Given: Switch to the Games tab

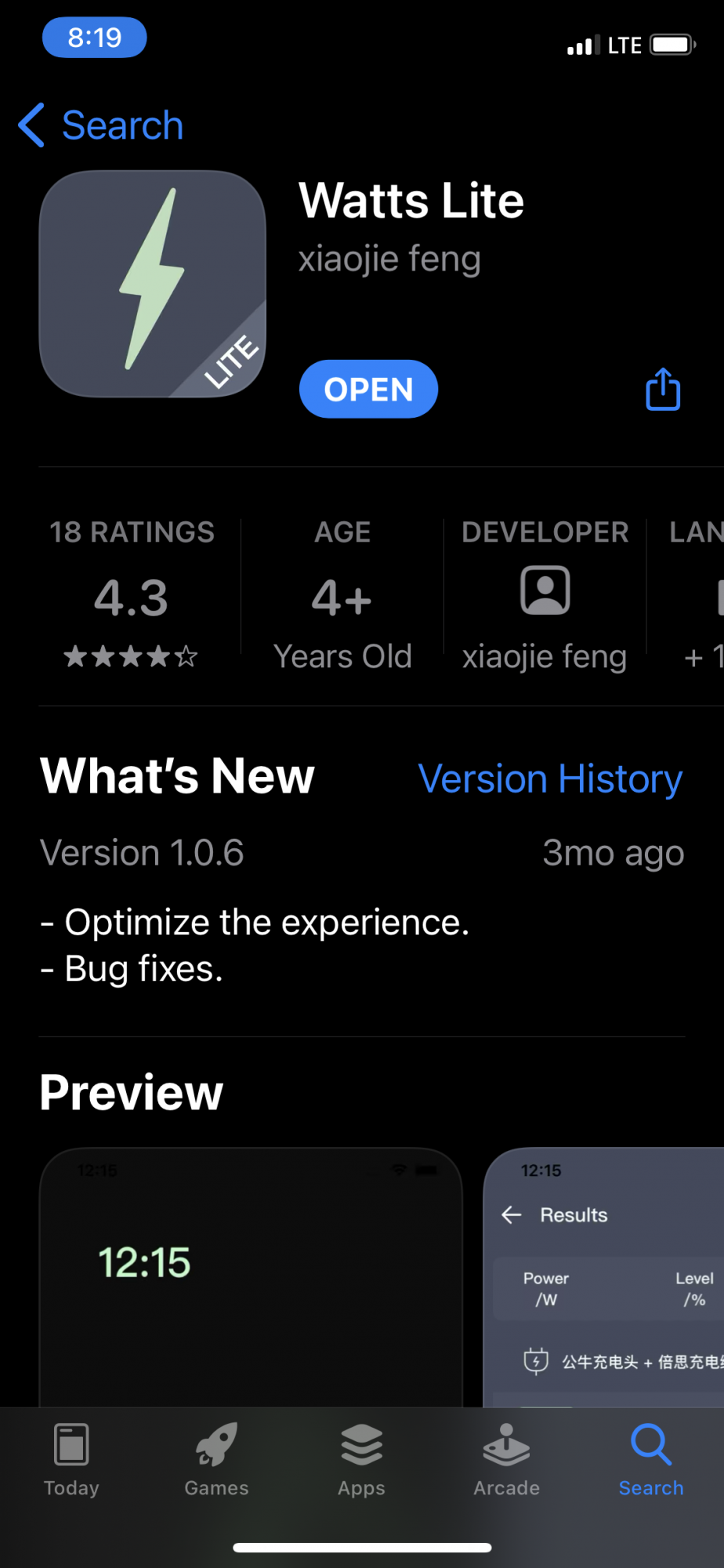Looking at the screenshot, I should tap(216, 1460).
